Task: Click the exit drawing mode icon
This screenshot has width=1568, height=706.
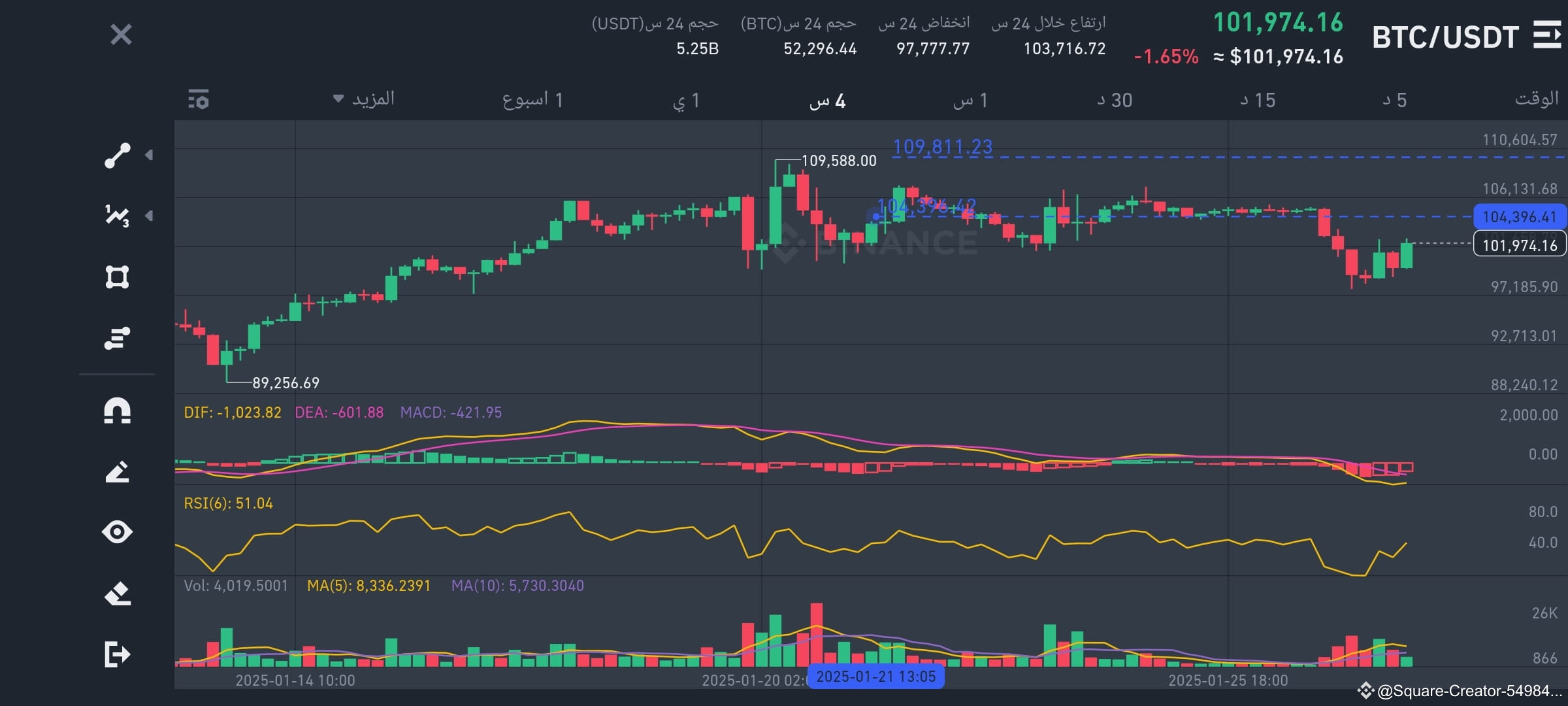Action: click(118, 654)
